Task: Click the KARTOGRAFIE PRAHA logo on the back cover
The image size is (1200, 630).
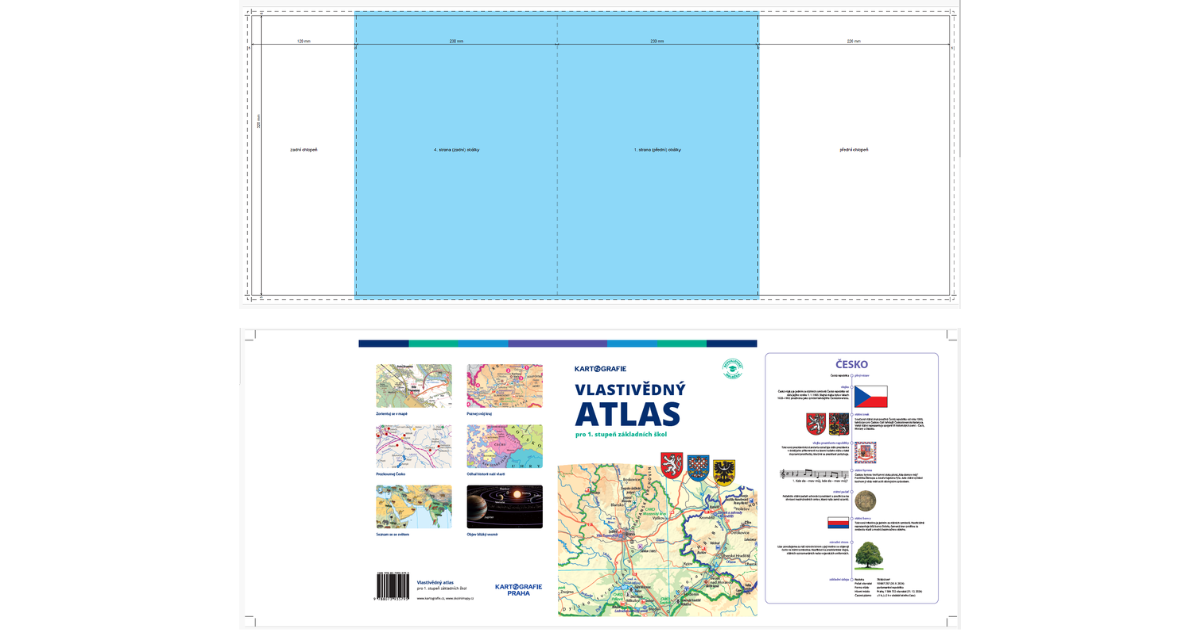Action: pos(518,589)
